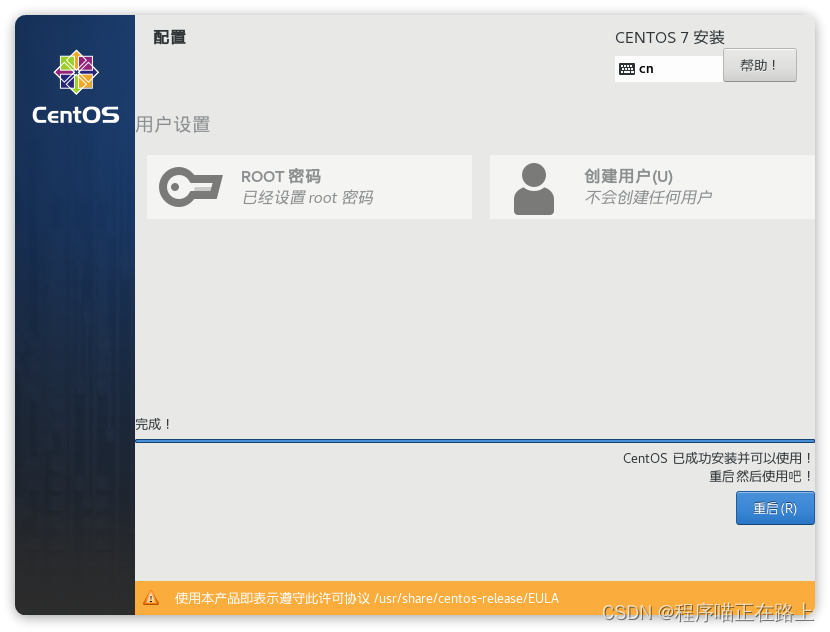This screenshot has width=830, height=632.
Task: Open the cn keyboard layout selector
Action: pos(668,67)
